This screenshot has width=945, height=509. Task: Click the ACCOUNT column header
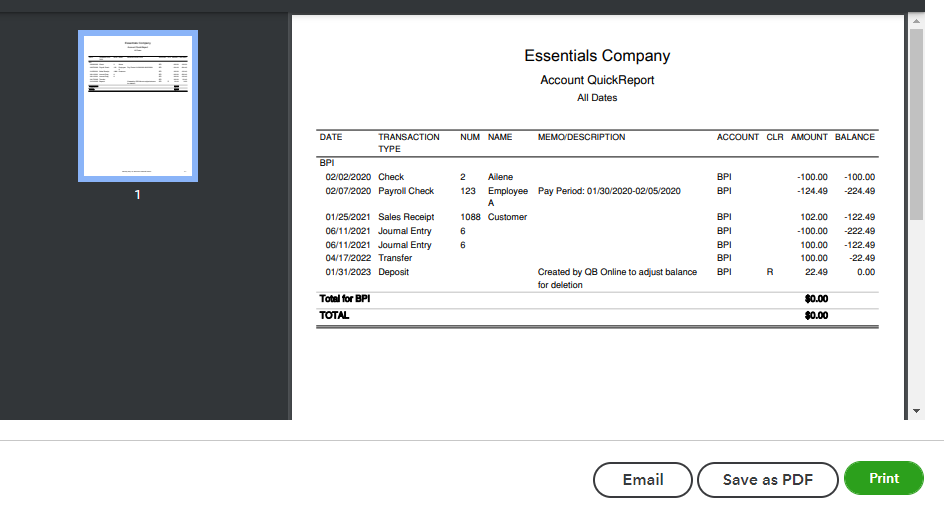tap(738, 137)
